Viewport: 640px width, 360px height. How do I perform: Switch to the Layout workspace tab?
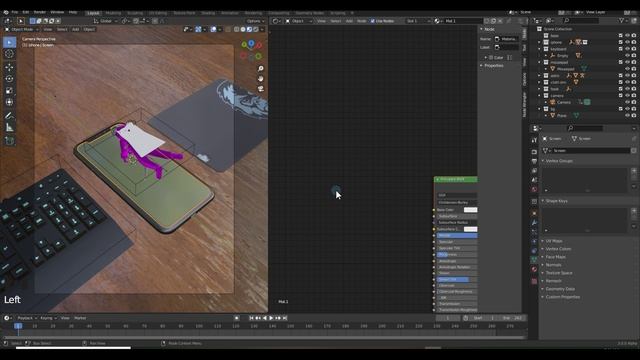(x=93, y=13)
